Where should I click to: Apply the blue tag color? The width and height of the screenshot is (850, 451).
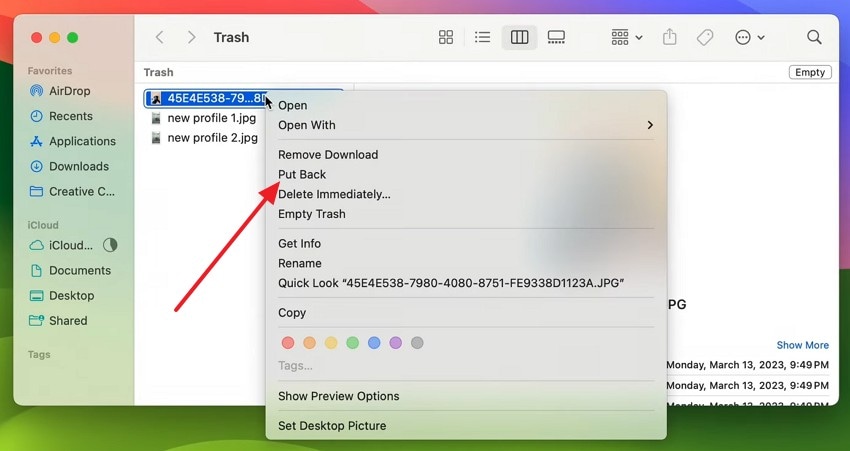[x=374, y=343]
